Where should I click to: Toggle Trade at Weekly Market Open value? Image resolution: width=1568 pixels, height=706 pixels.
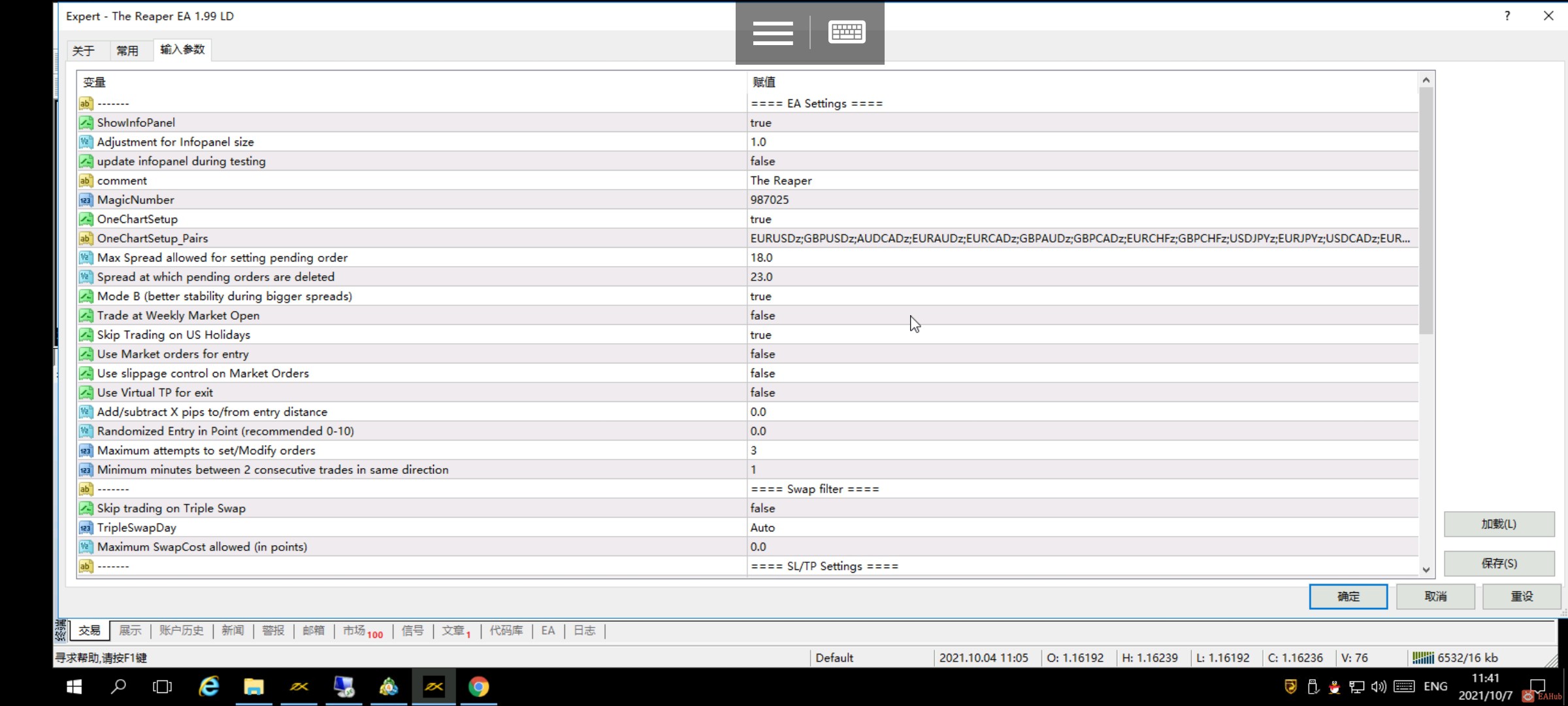(x=762, y=315)
